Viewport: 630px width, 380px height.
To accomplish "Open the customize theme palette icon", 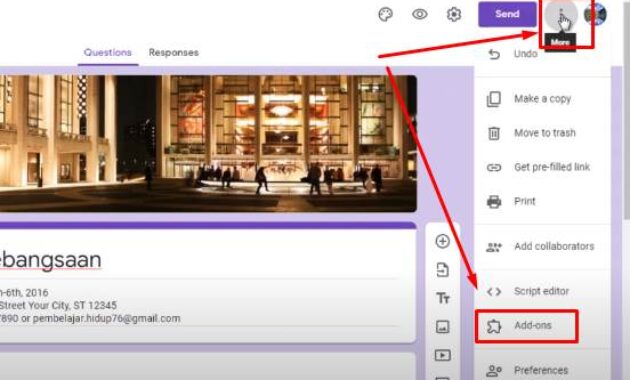I will click(385, 14).
